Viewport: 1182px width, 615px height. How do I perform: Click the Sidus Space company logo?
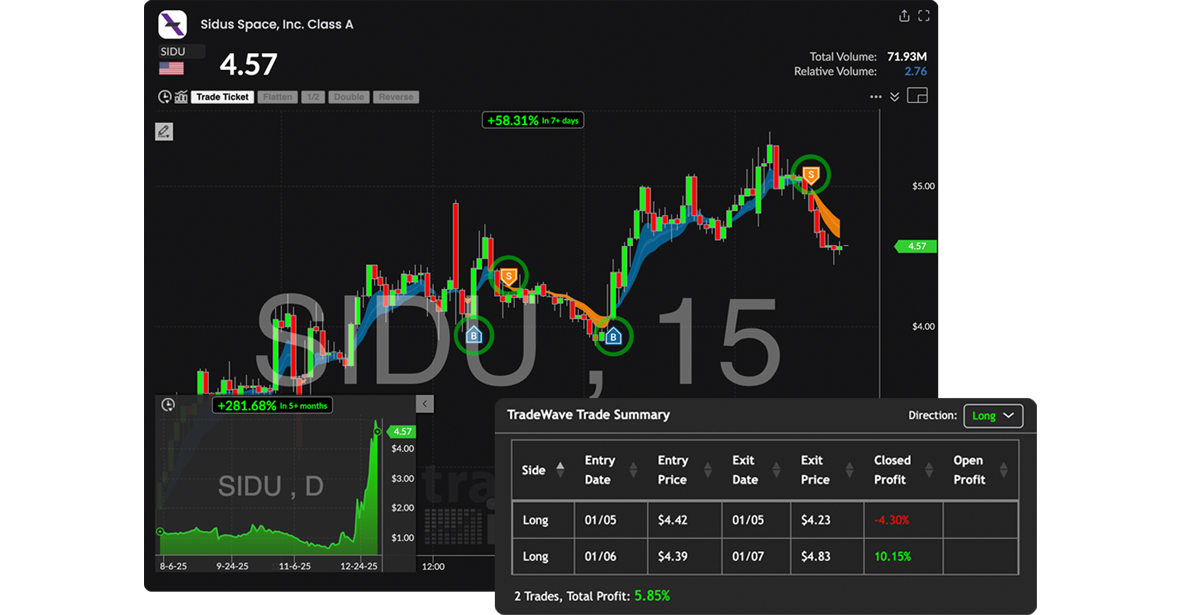pyautogui.click(x=173, y=24)
